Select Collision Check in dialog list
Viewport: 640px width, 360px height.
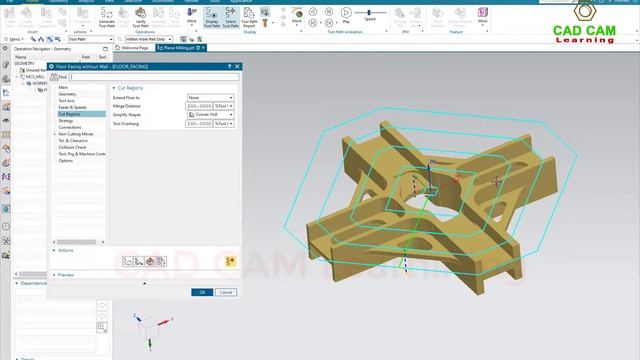click(x=72, y=147)
